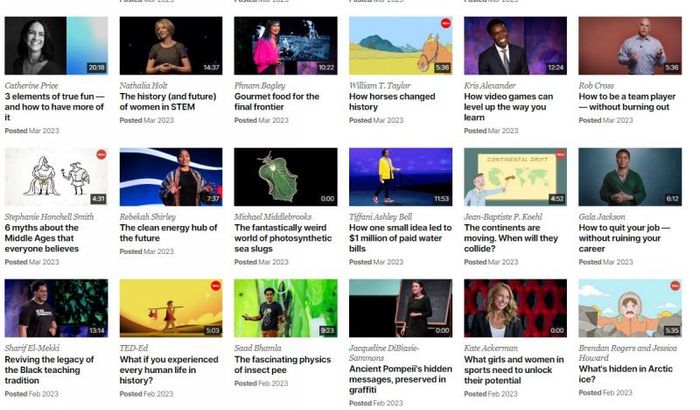Click the TED-Ed badge on Arctic ice thumbnail
The image size is (700, 410).
[675, 286]
